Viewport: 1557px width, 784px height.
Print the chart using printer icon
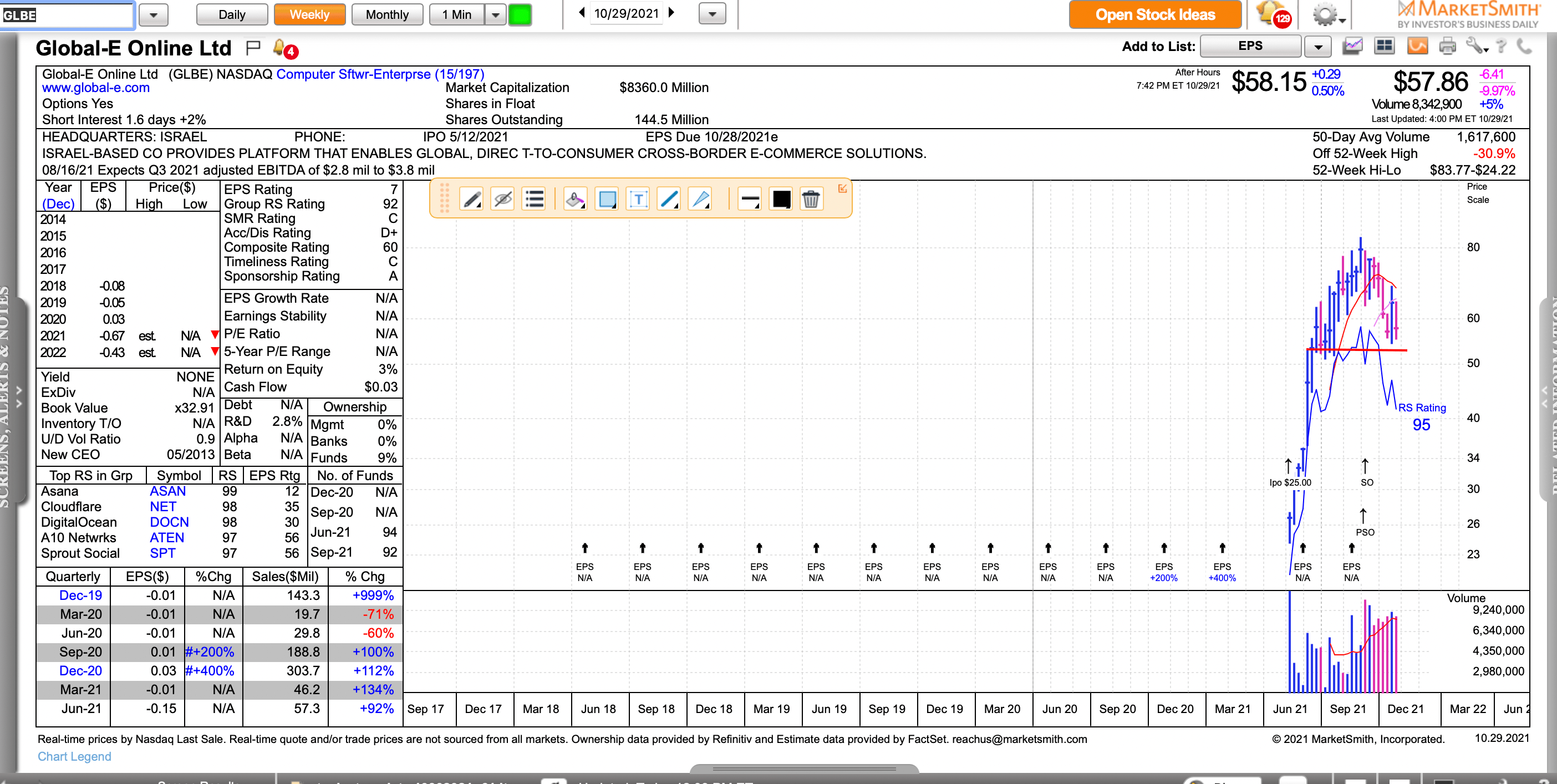click(x=1447, y=46)
